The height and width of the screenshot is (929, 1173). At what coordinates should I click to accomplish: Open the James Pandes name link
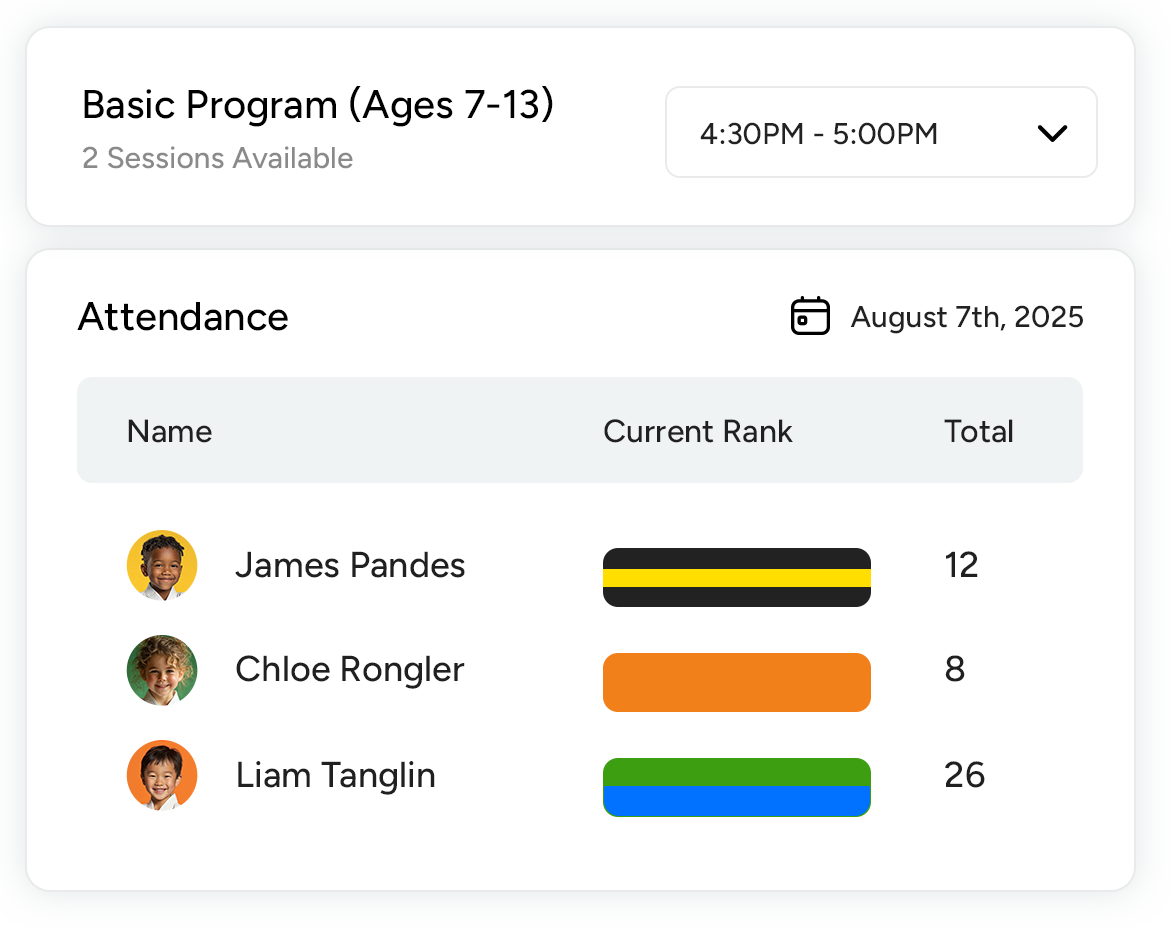tap(350, 565)
